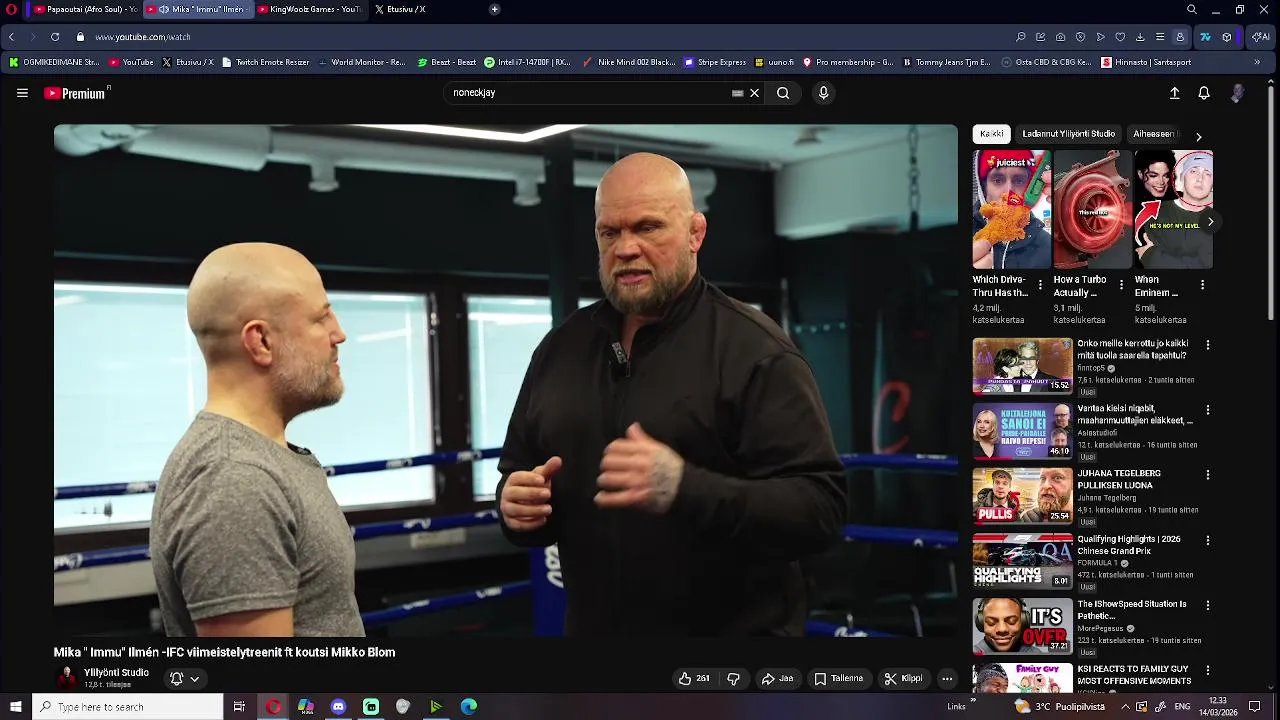Open Task View on taskbar
Image resolution: width=1280 pixels, height=720 pixels.
[239, 707]
